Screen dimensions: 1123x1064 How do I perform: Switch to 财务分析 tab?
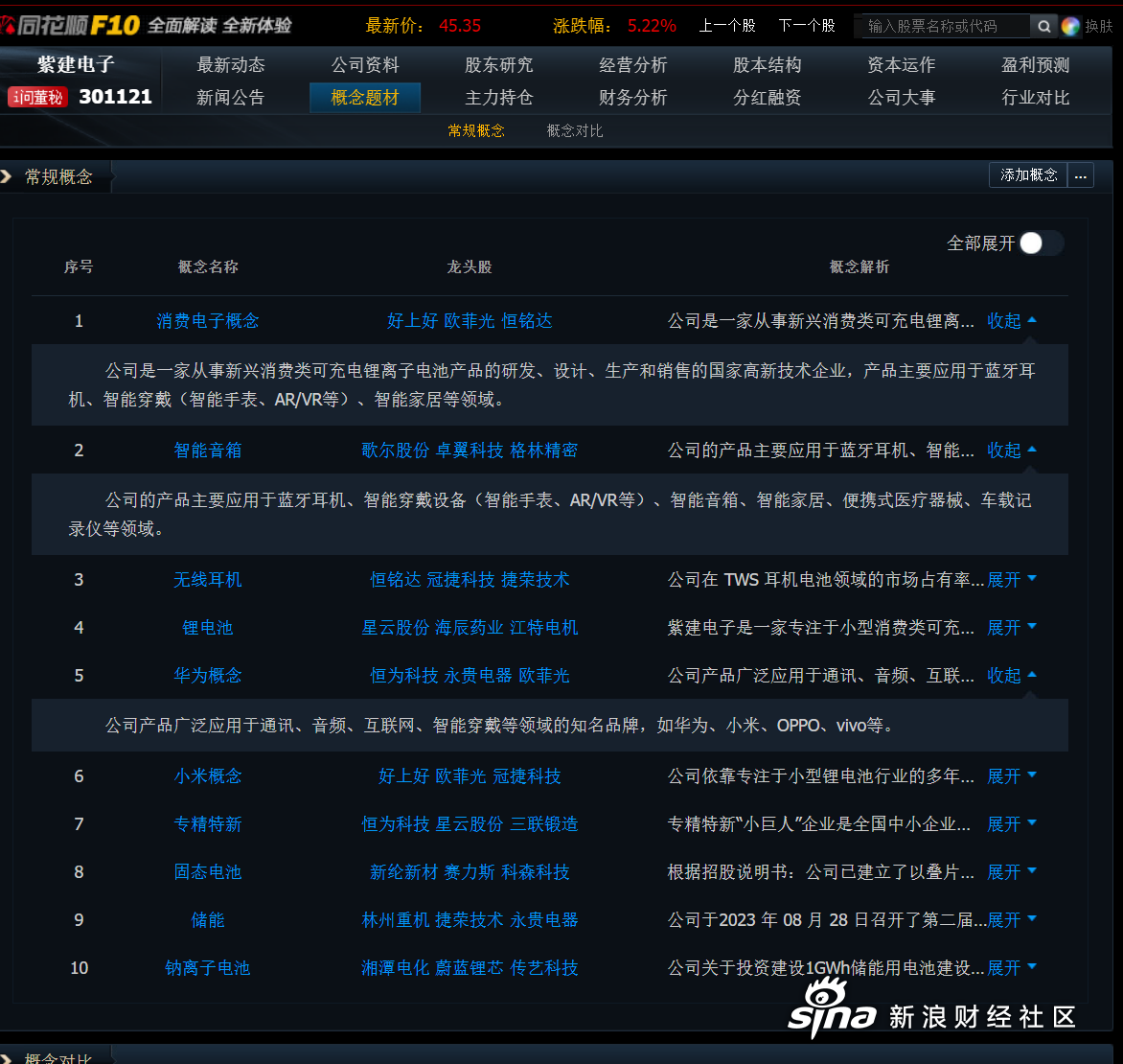[633, 98]
